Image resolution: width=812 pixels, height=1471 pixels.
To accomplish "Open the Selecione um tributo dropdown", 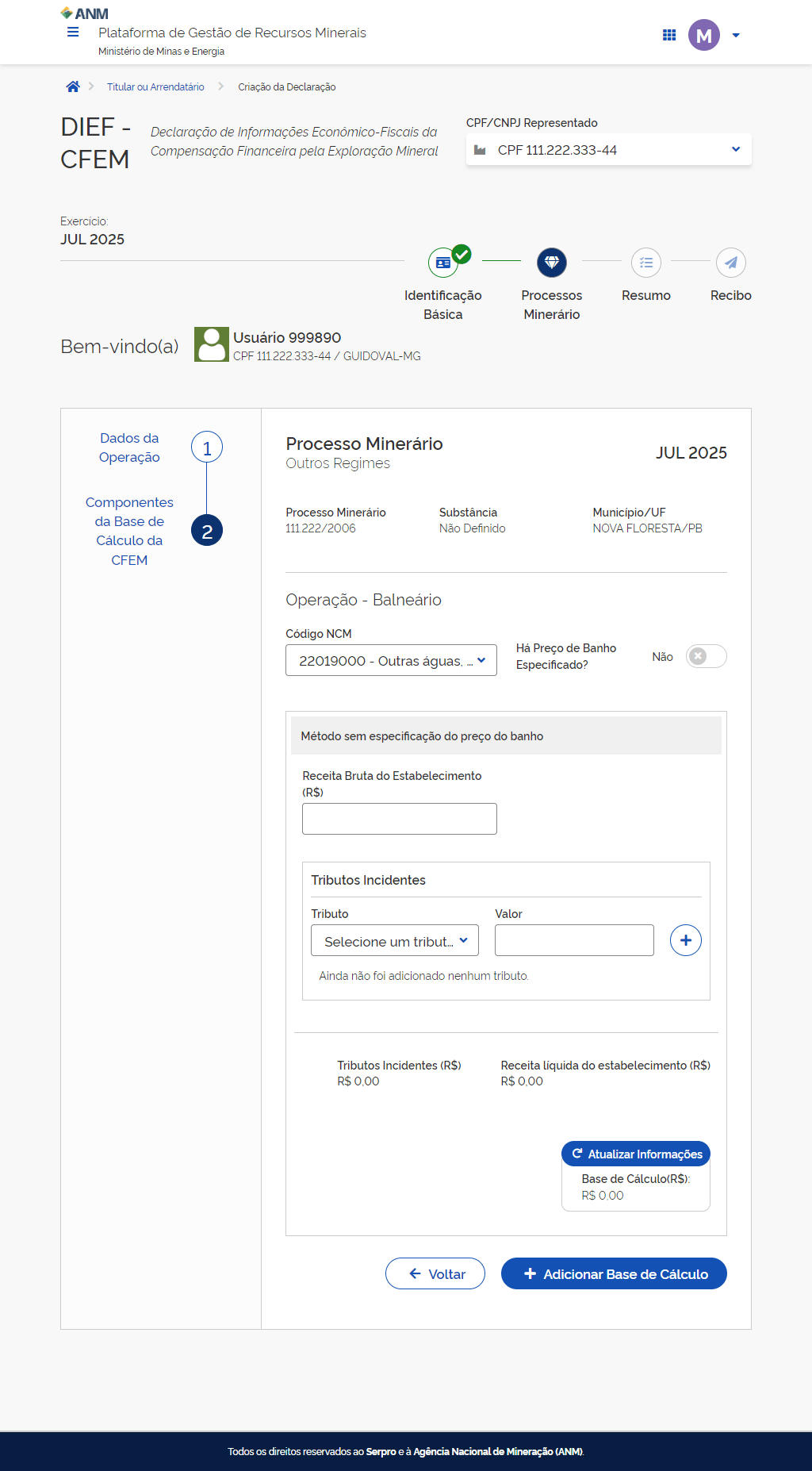I will [395, 941].
